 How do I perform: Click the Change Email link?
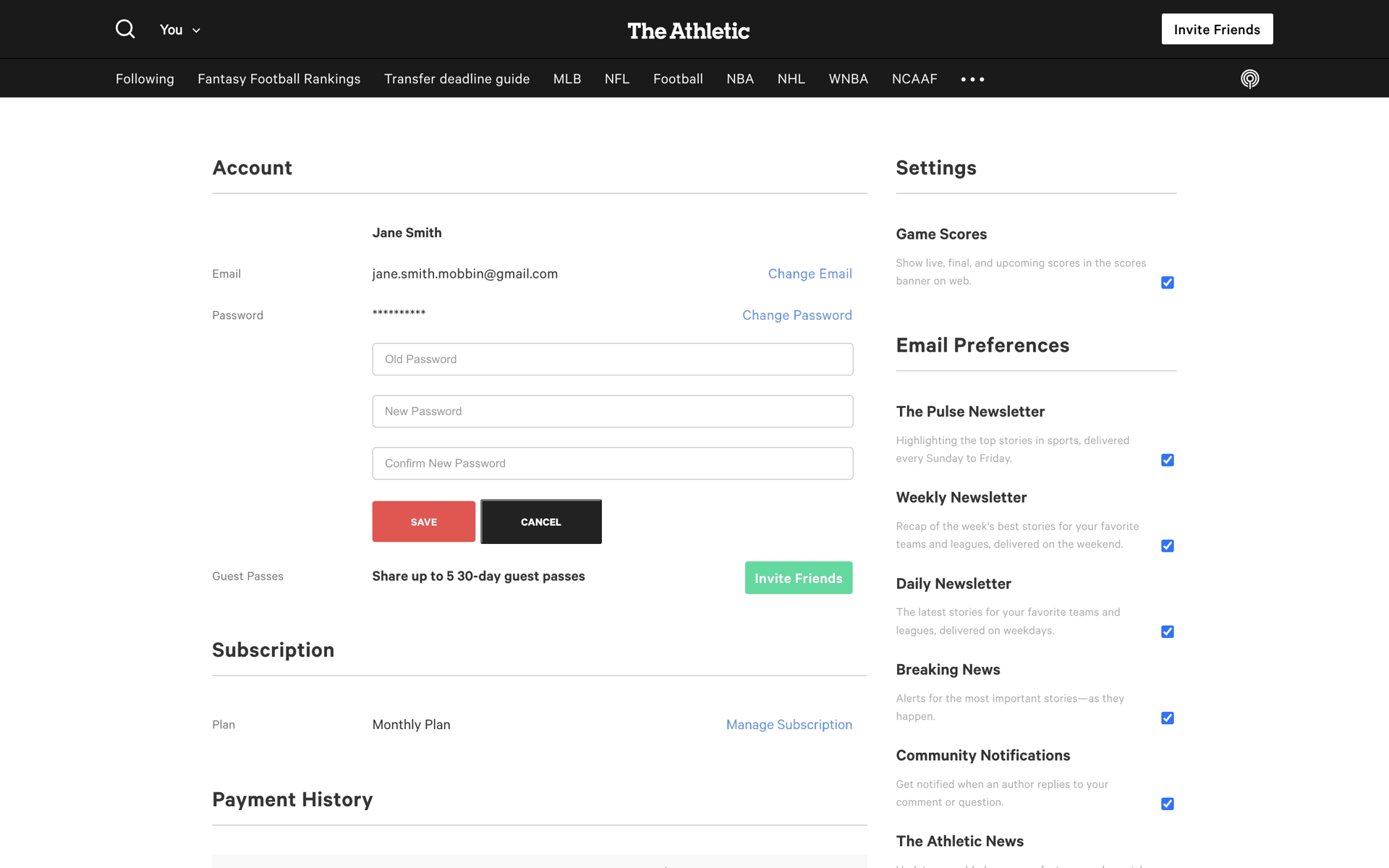tap(810, 274)
